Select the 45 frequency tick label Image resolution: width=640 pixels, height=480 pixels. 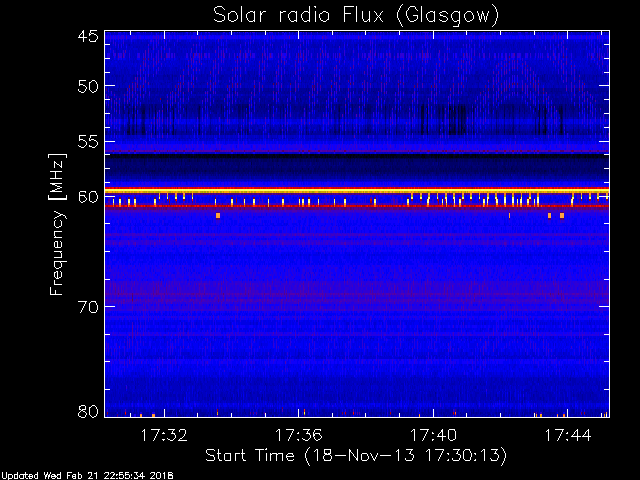pyautogui.click(x=88, y=36)
